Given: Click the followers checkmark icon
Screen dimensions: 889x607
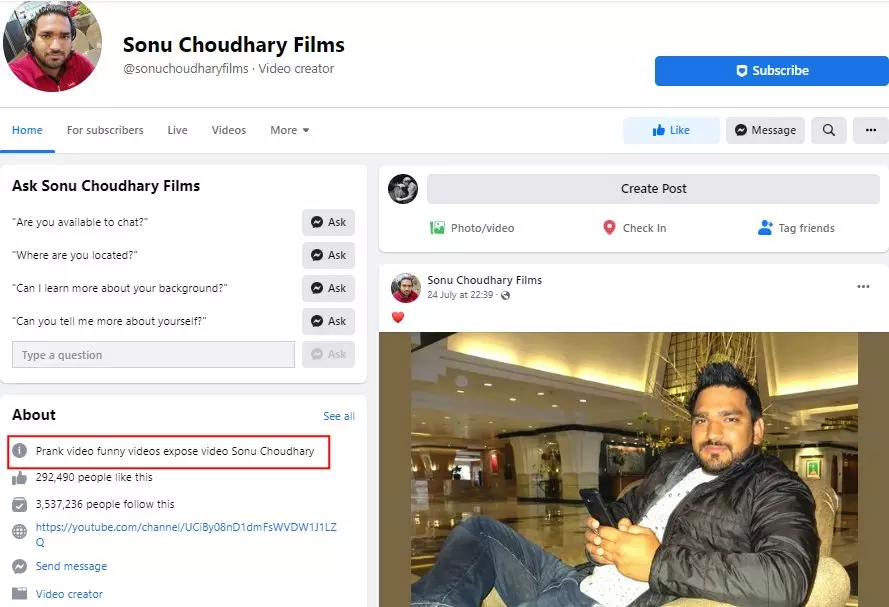Looking at the screenshot, I should coord(19,504).
